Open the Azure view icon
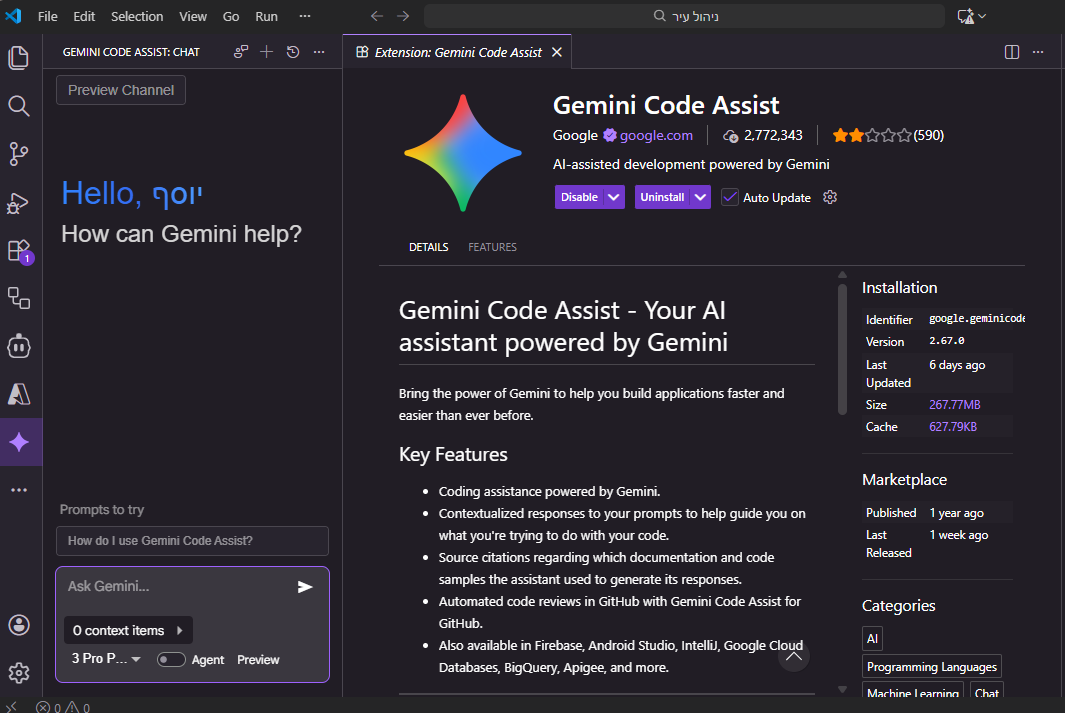 click(19, 394)
